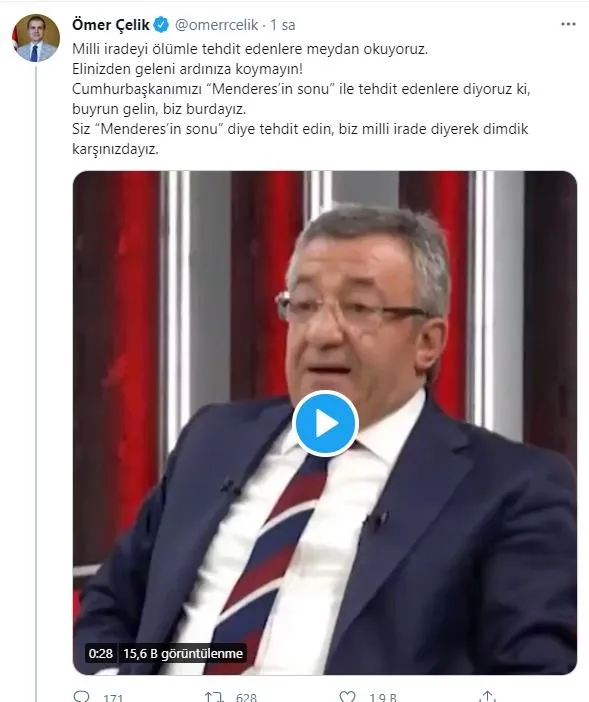Click the 171 replies count
Image resolution: width=589 pixels, height=702 pixels.
(113, 698)
